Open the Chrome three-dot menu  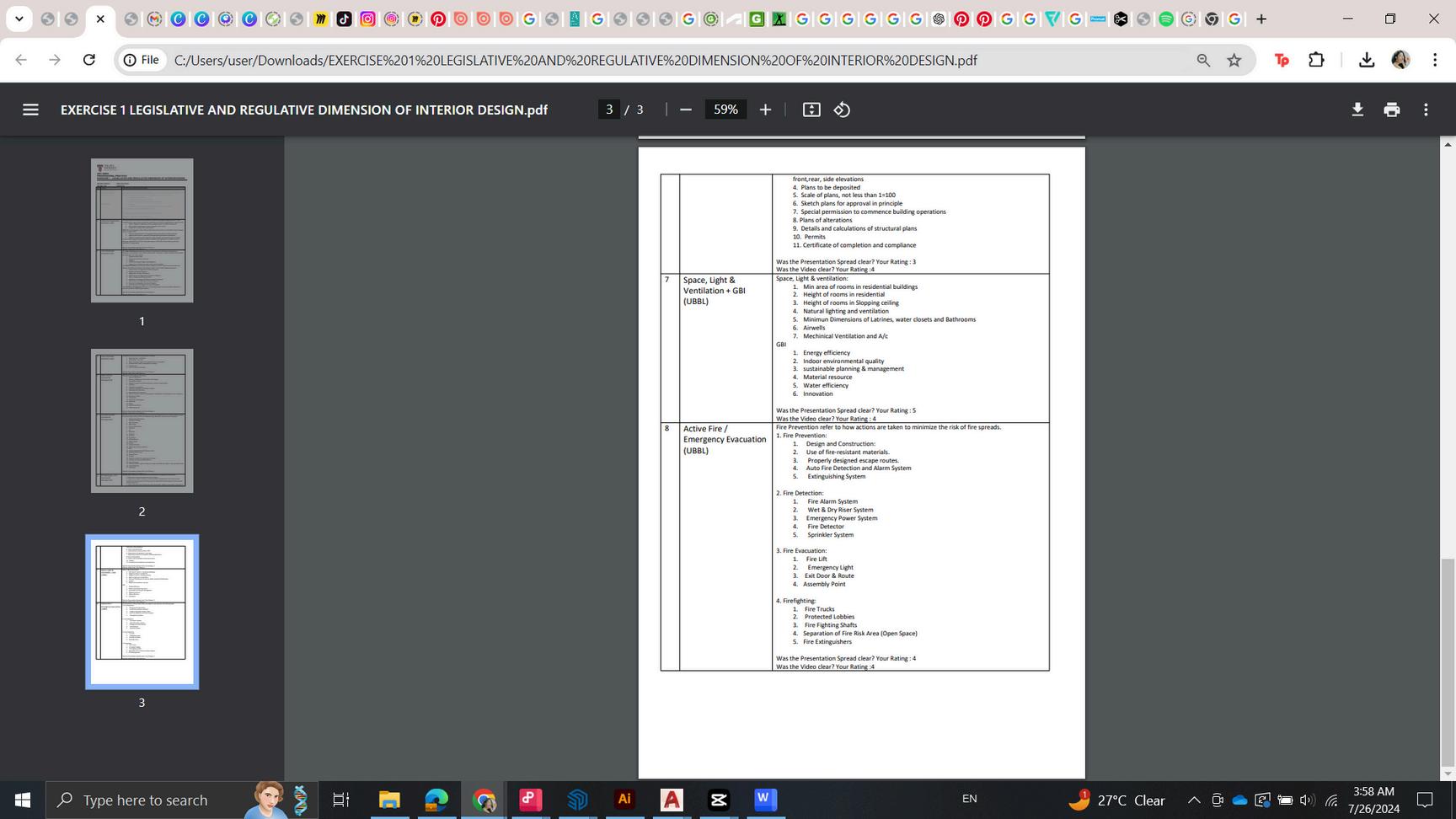click(1434, 60)
